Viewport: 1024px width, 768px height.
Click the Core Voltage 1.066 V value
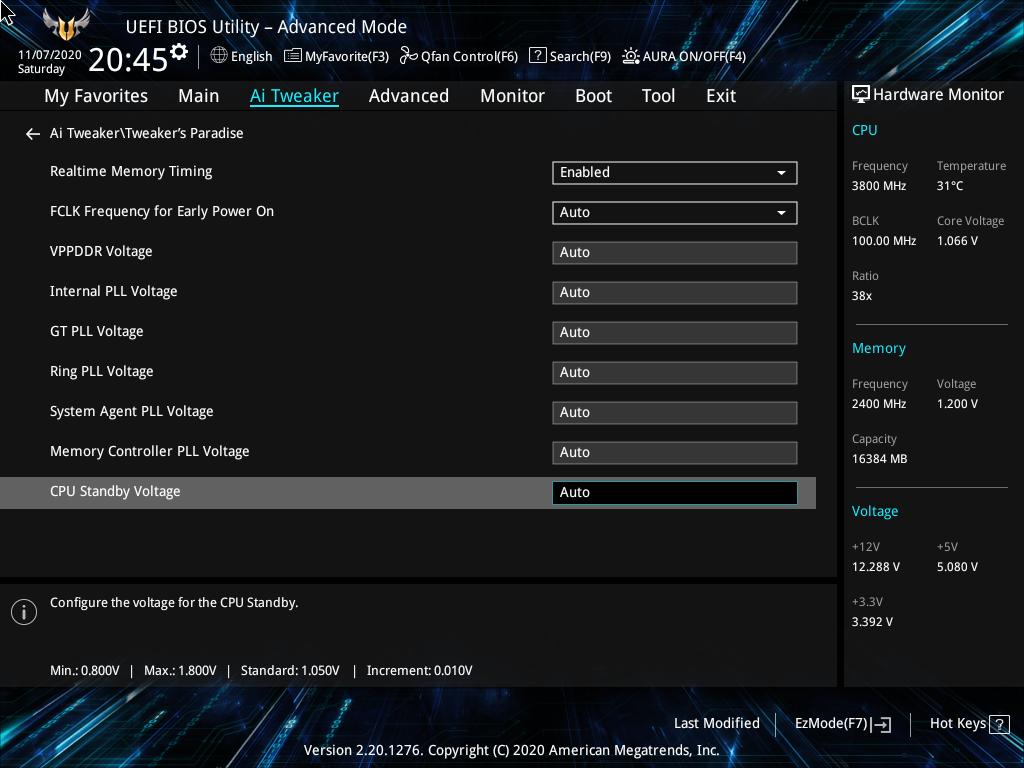[957, 241]
